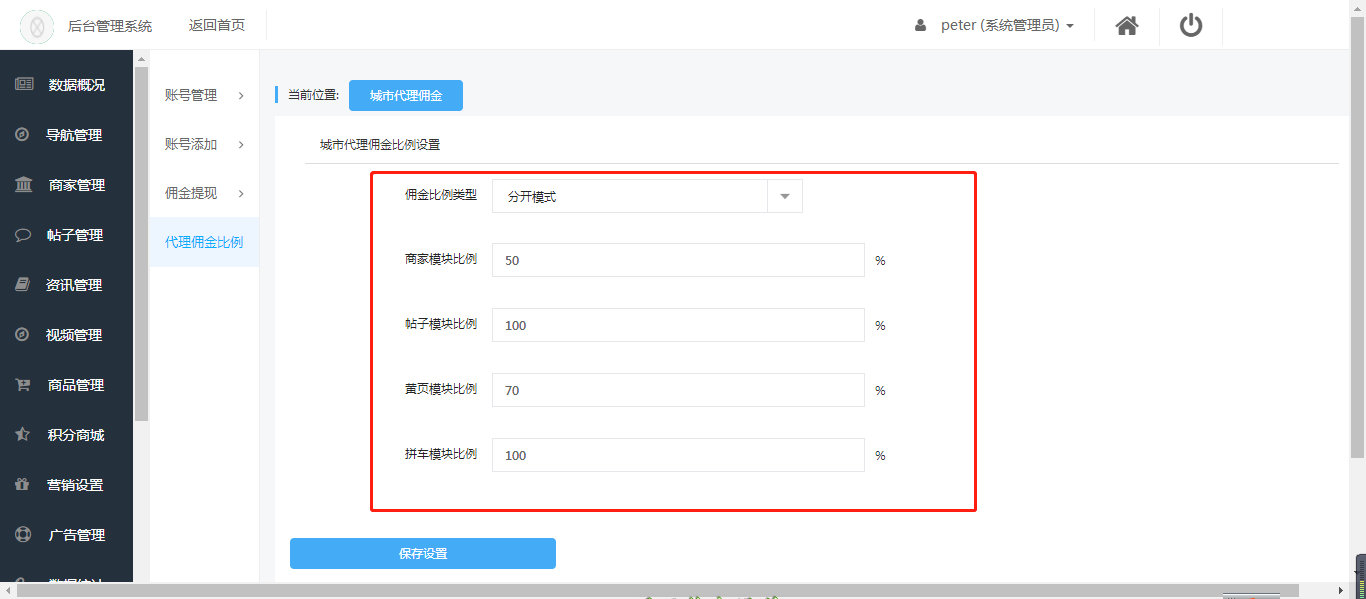Click the 积分商城 star icon
The width and height of the screenshot is (1366, 599).
22,434
